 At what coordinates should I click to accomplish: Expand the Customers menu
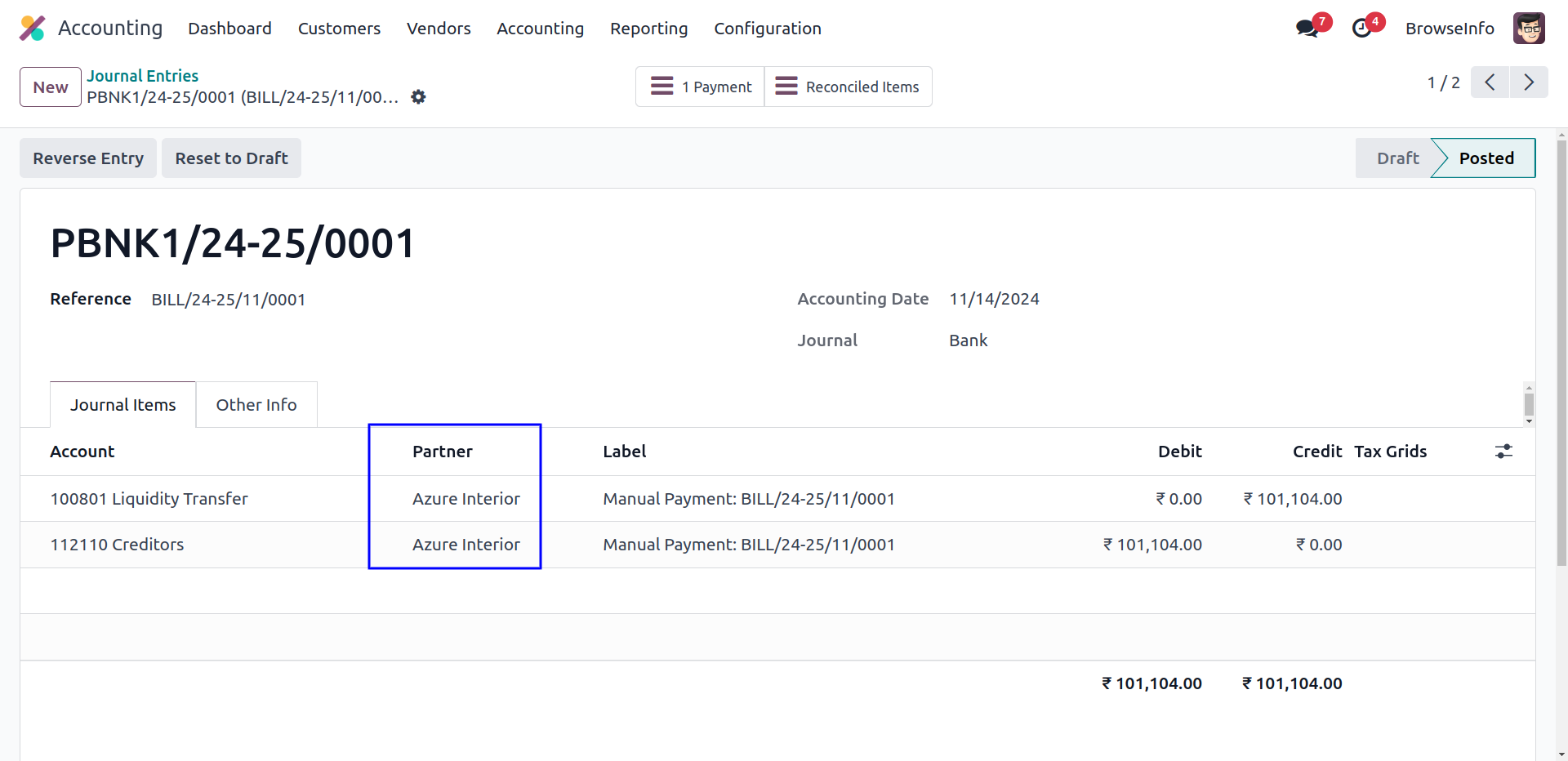pyautogui.click(x=339, y=29)
